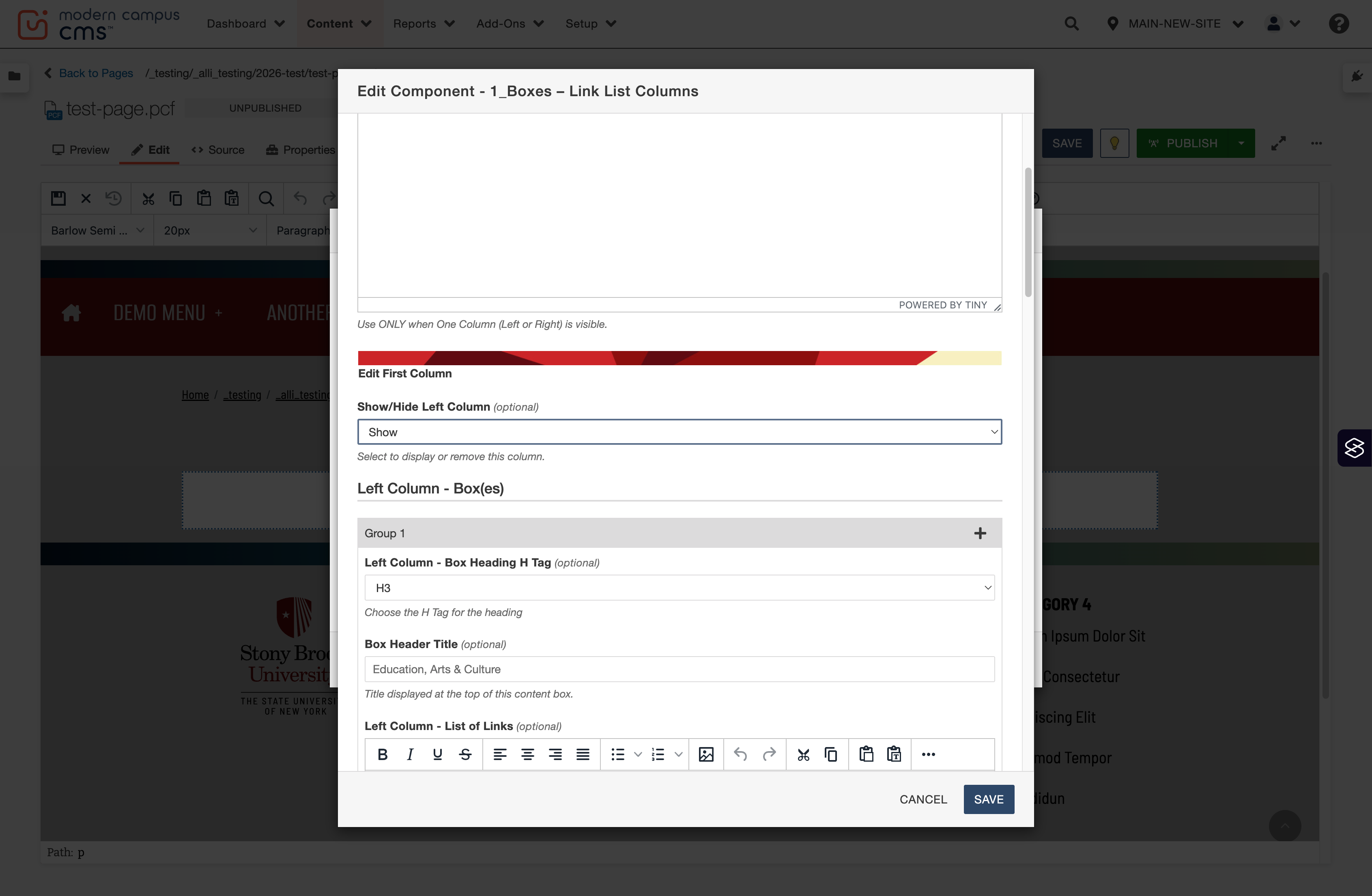Add a new group with plus icon
Screen dimensions: 1372x896
click(980, 533)
